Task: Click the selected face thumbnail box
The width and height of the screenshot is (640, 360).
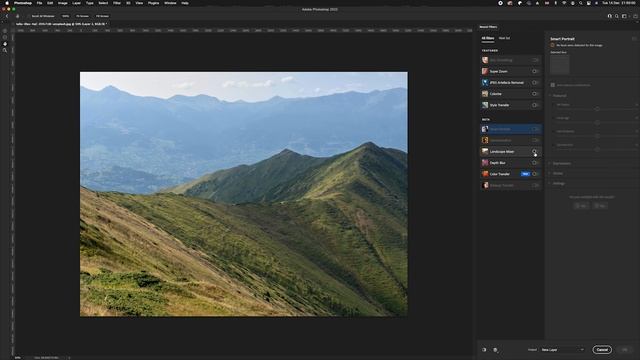Action: (x=560, y=64)
